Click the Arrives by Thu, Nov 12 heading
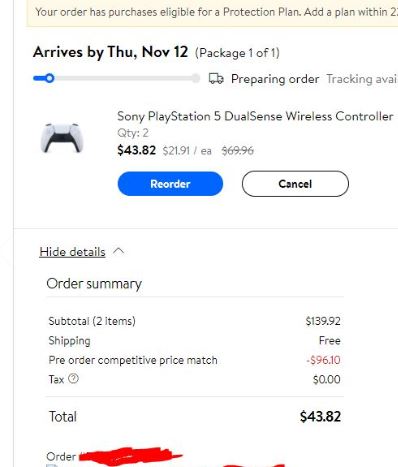 (110, 52)
